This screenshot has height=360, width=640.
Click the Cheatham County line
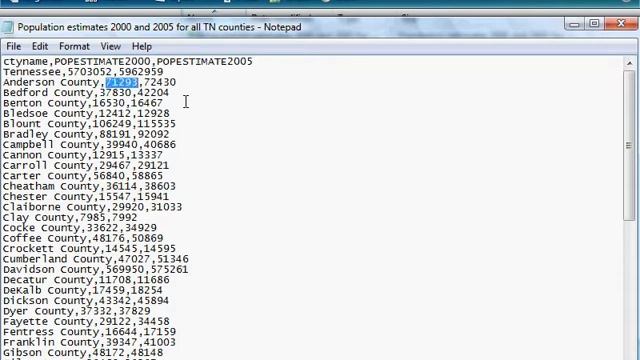click(89, 187)
